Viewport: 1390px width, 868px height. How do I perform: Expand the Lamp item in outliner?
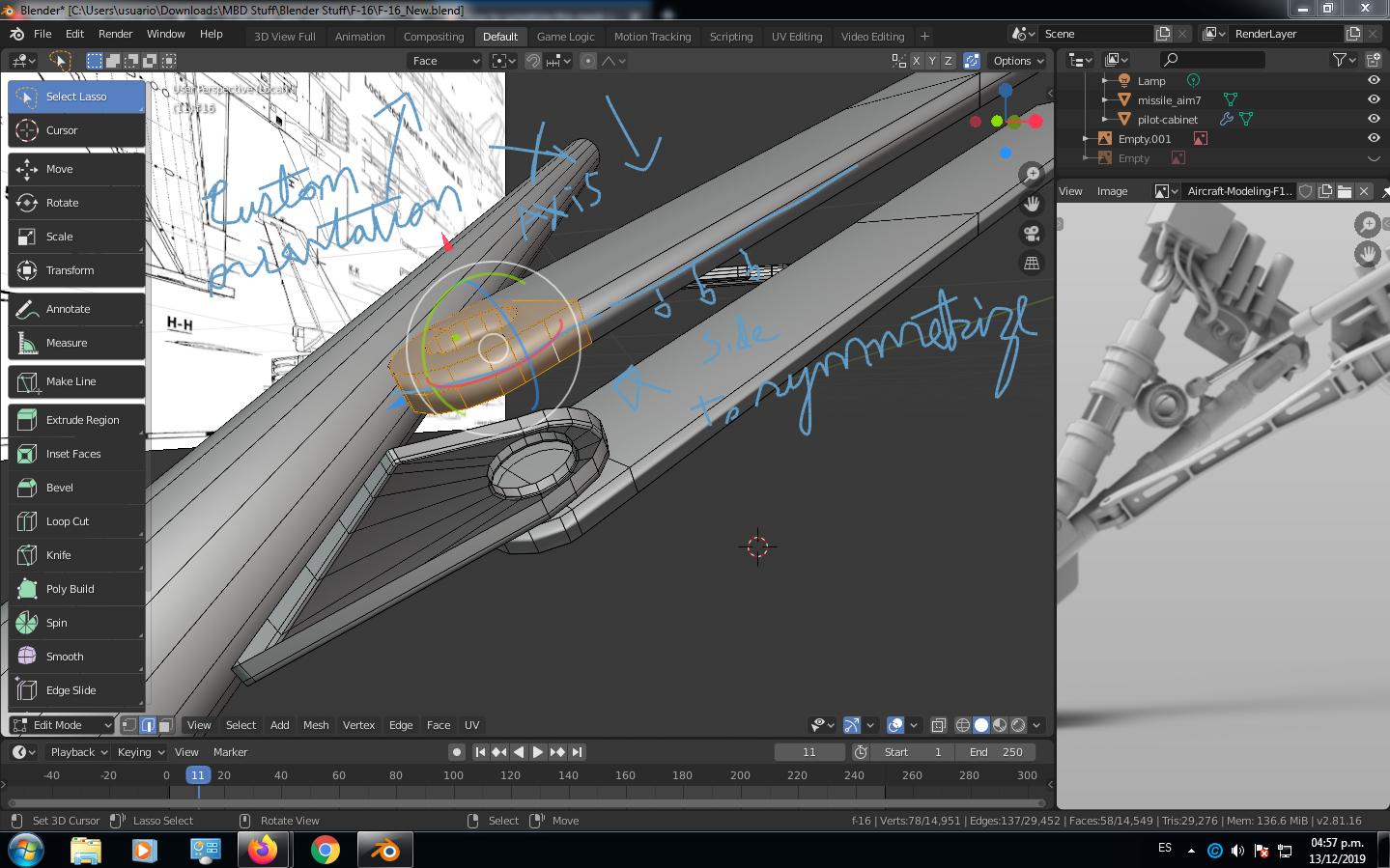coord(1106,81)
